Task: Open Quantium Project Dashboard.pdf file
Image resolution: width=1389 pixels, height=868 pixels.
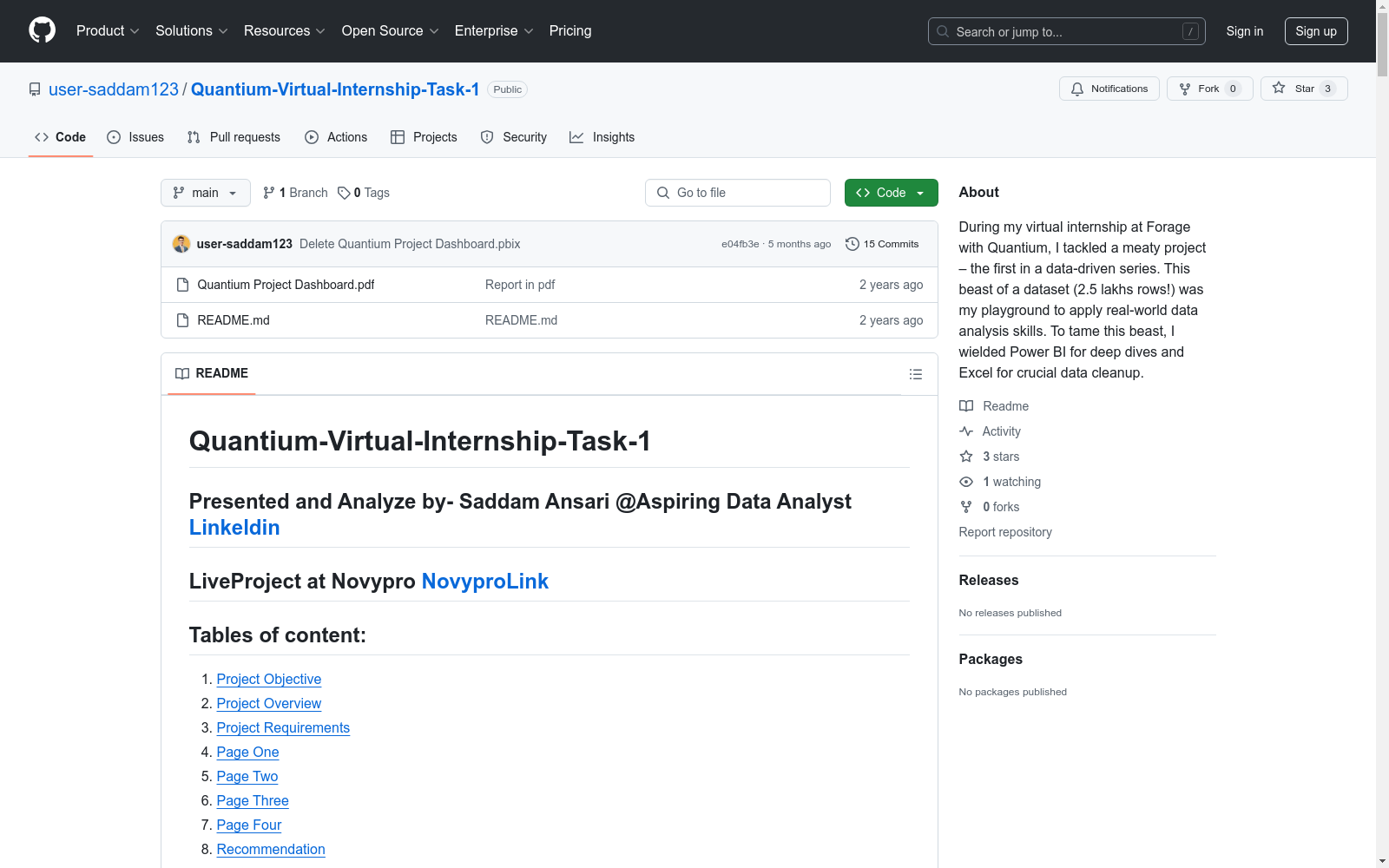Action: 286,285
